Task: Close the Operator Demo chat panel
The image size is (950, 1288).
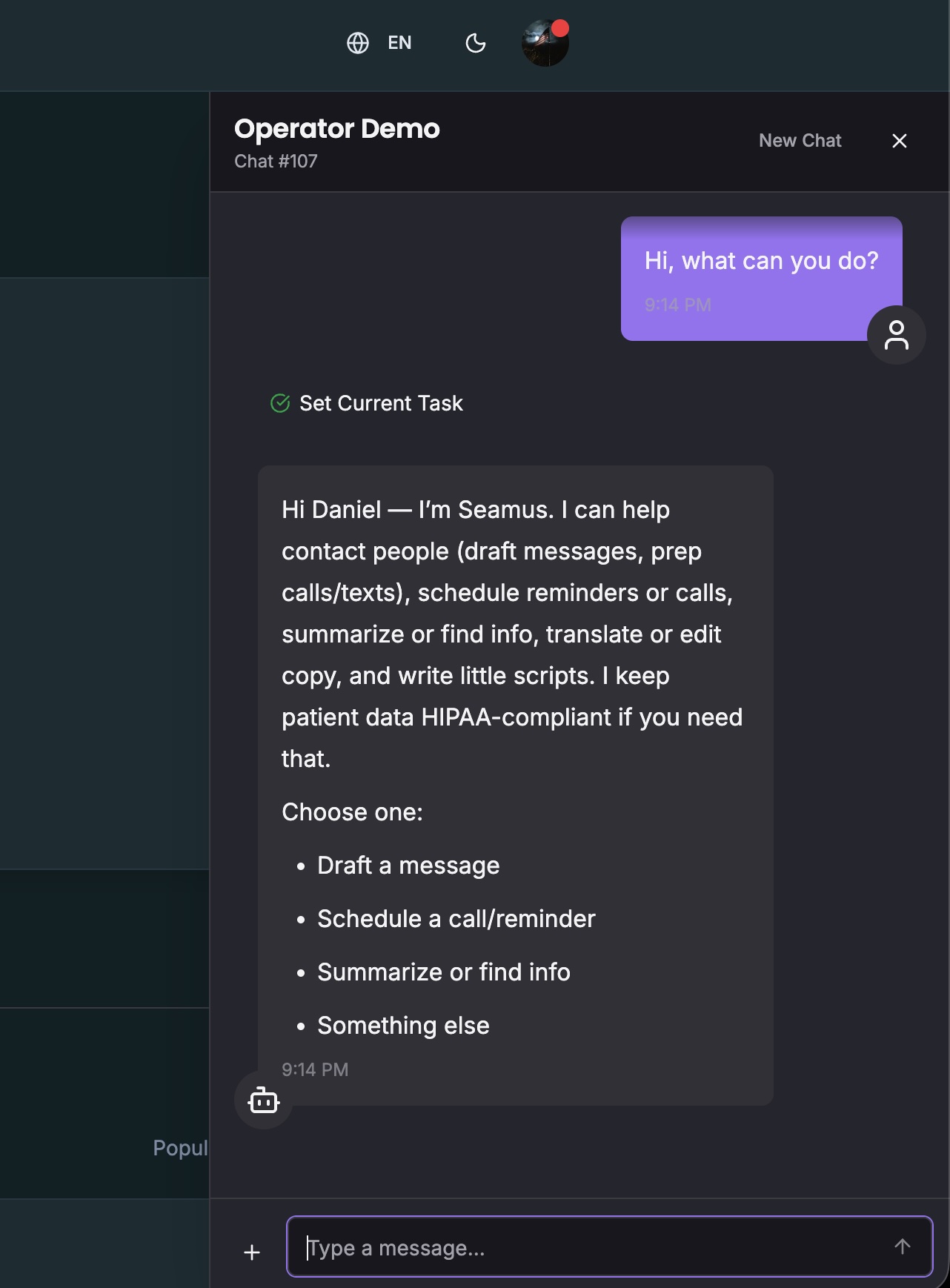Action: coord(900,141)
